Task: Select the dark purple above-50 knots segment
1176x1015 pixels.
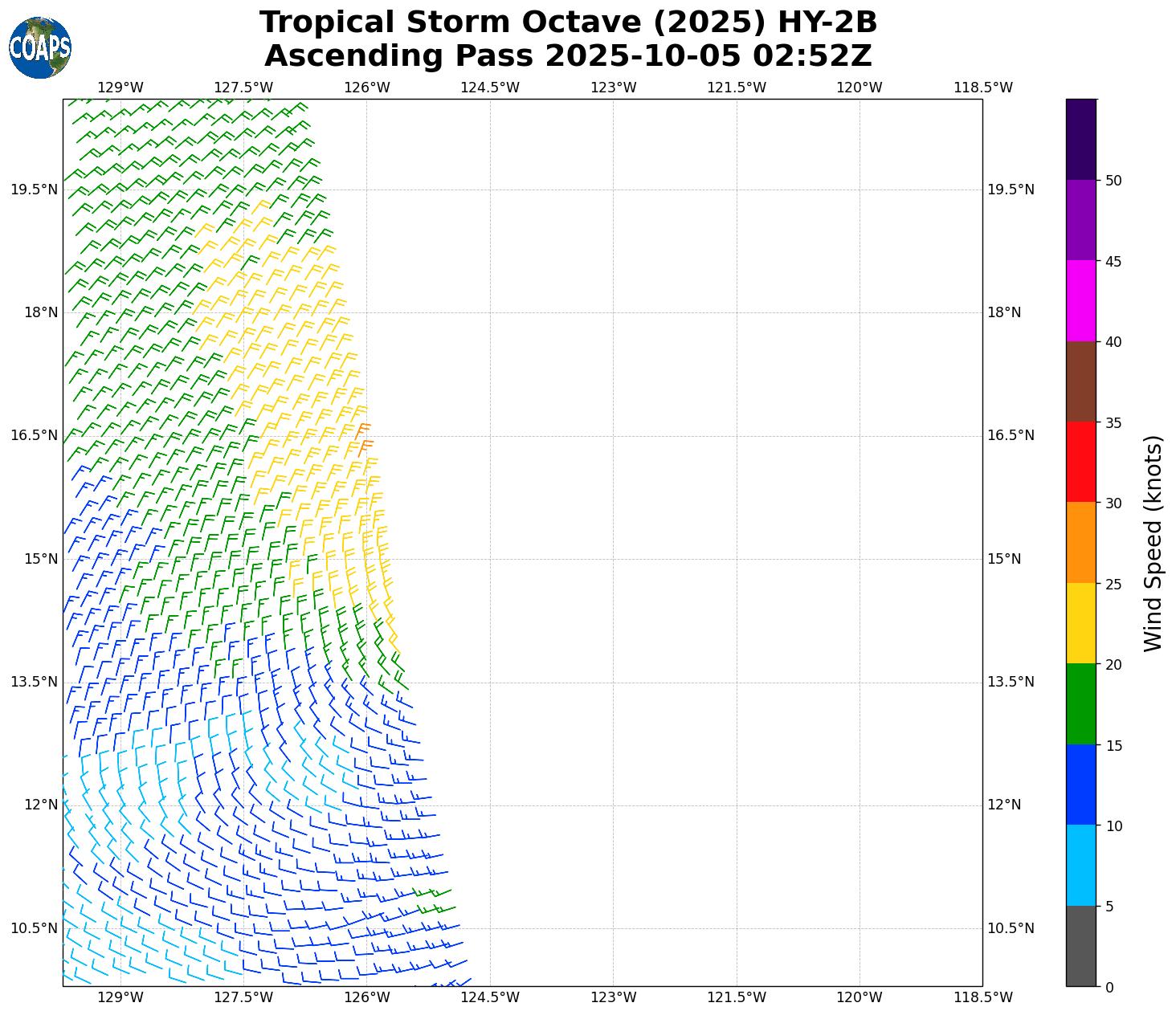Action: tap(1080, 139)
